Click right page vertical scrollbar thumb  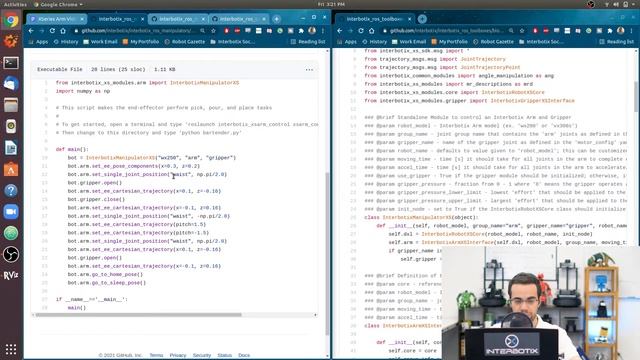click(x=636, y=96)
